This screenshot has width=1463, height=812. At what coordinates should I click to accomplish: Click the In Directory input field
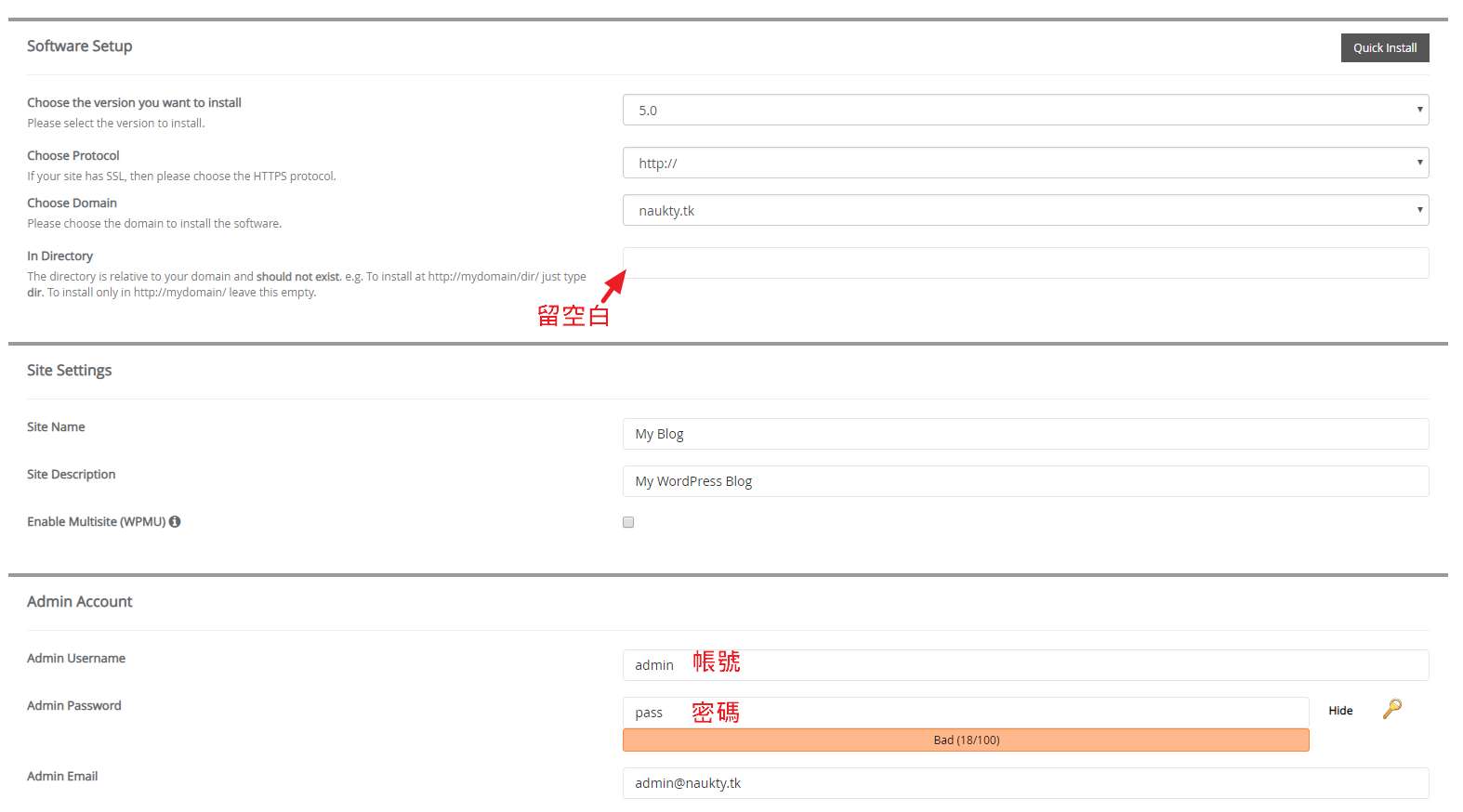(x=1024, y=263)
